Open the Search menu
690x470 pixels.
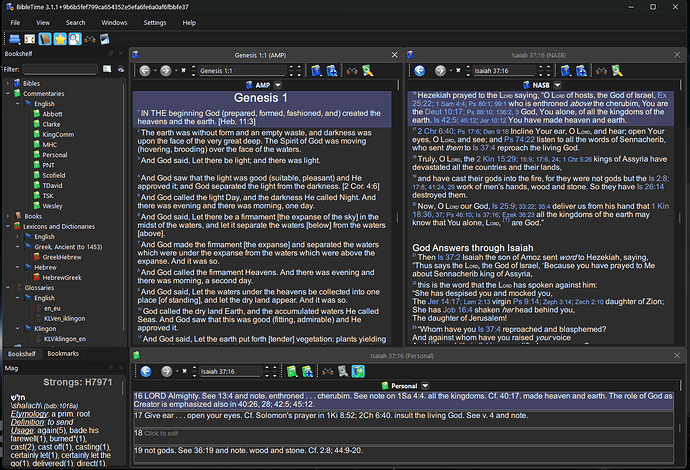coord(75,22)
